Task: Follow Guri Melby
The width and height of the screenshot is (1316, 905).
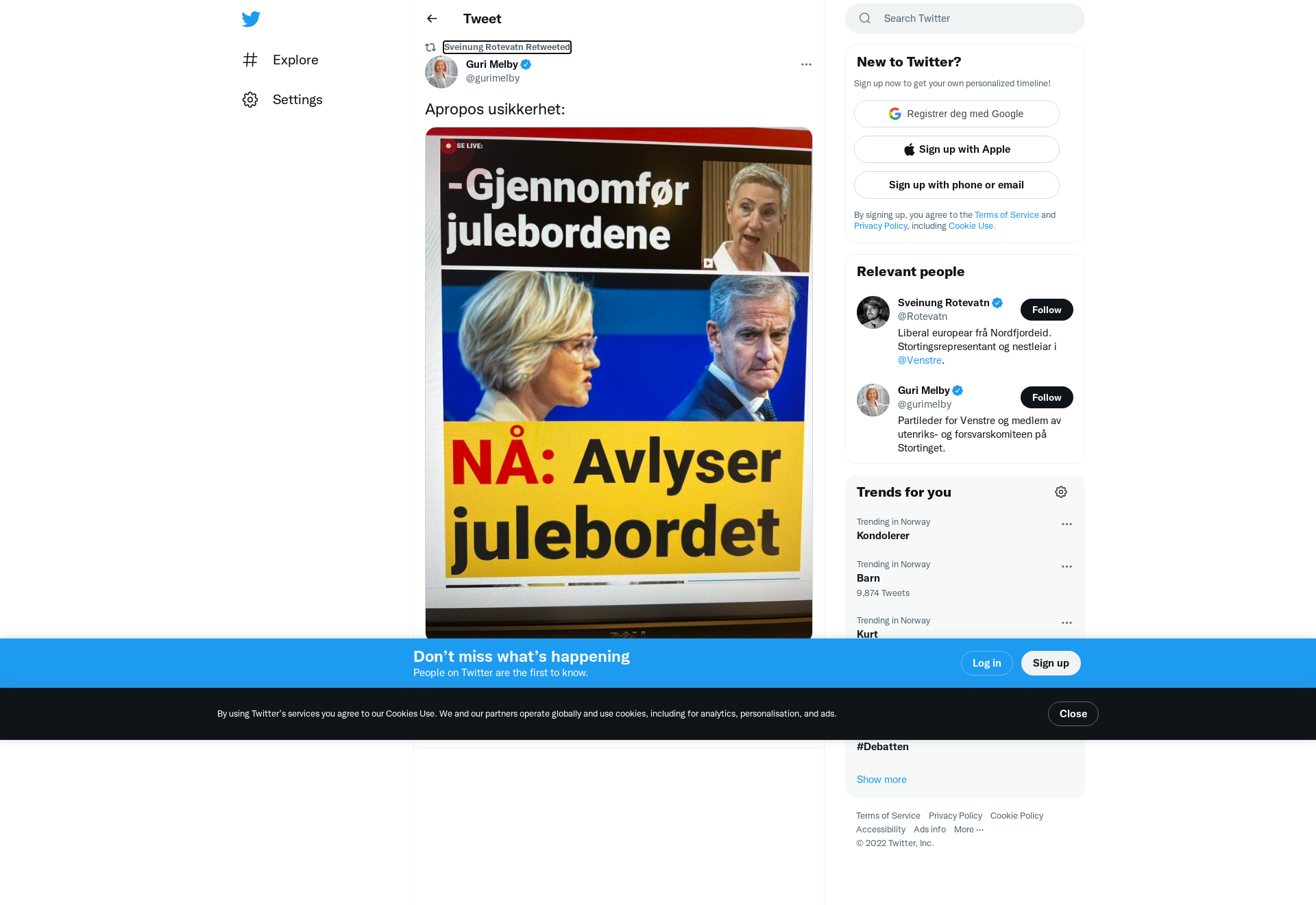Action: point(1047,397)
